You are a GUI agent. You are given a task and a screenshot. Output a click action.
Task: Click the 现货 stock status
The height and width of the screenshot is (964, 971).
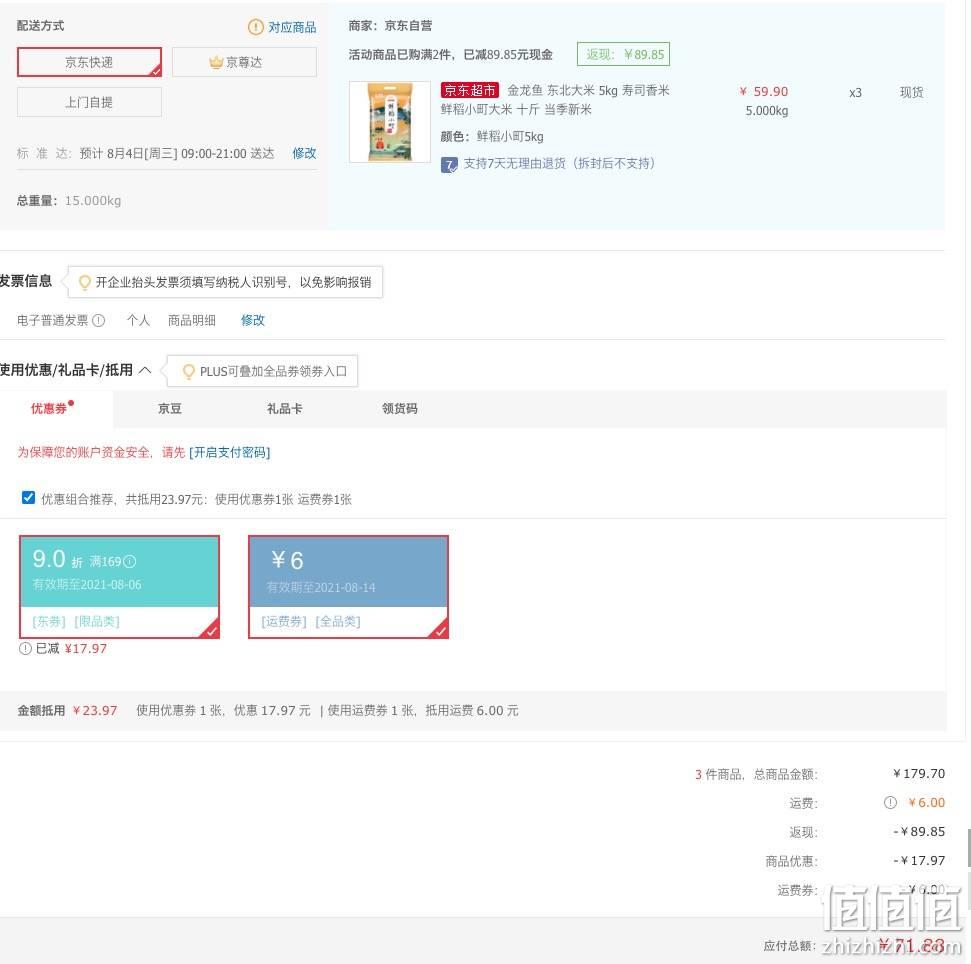coord(912,92)
